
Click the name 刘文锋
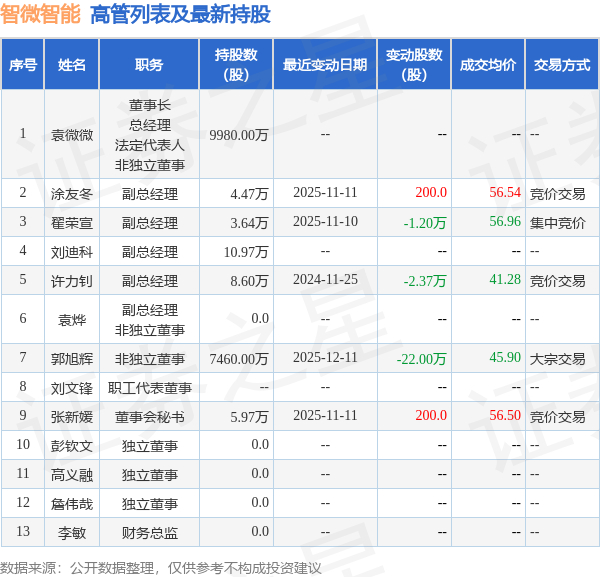72,388
